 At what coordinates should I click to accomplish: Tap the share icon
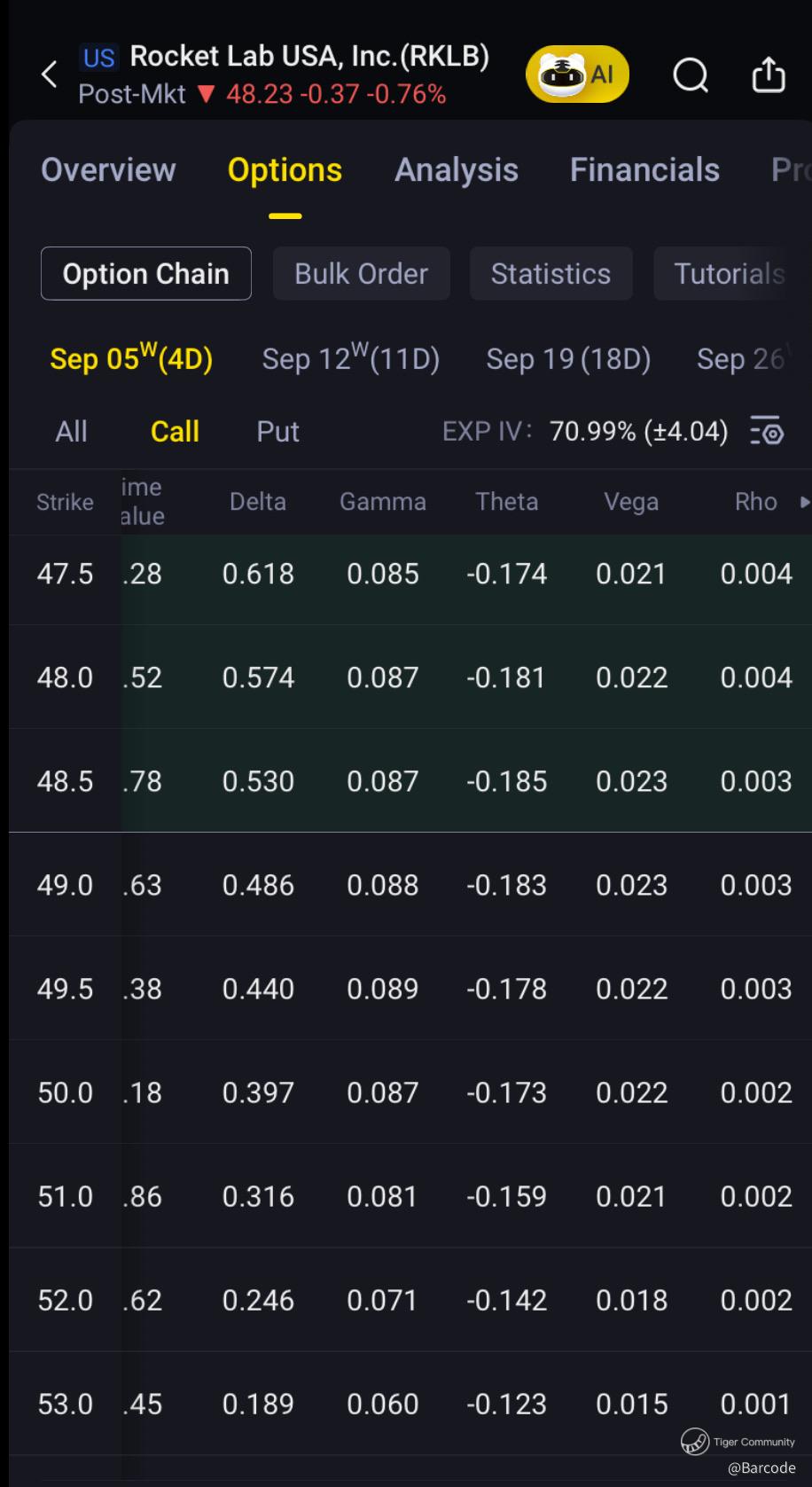tap(769, 74)
